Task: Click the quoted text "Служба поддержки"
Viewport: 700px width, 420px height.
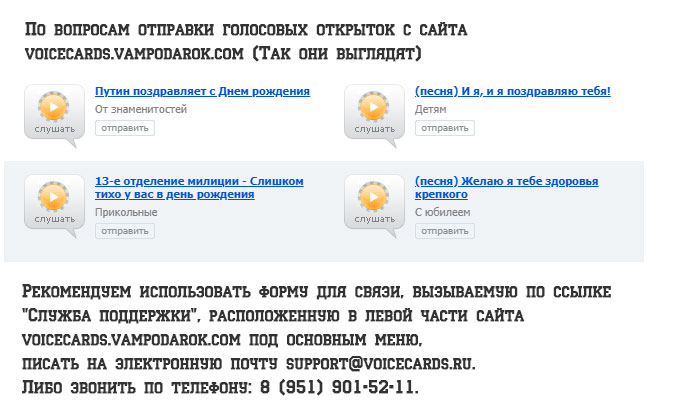Action: [x=110, y=316]
